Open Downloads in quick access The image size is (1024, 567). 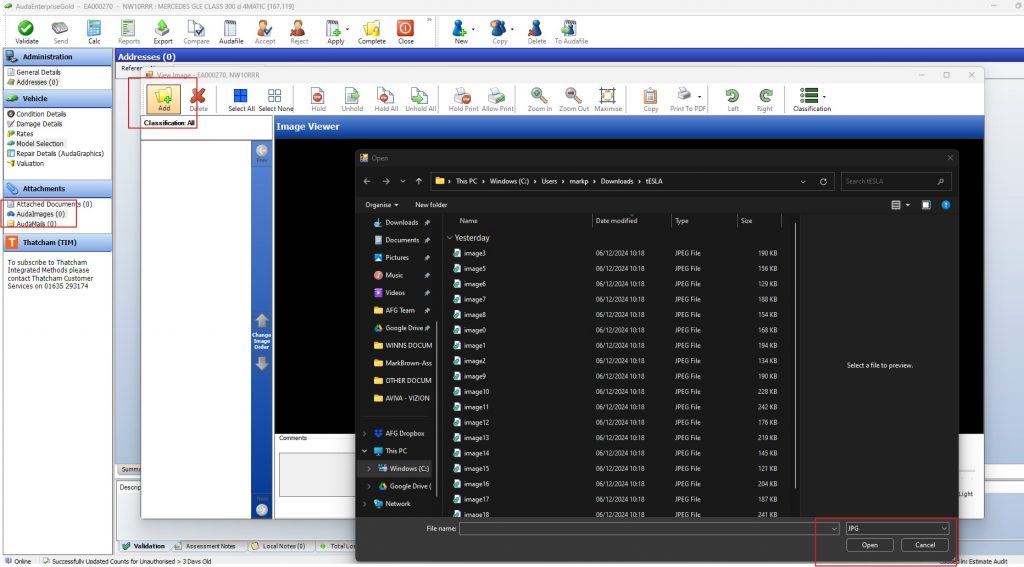point(401,222)
